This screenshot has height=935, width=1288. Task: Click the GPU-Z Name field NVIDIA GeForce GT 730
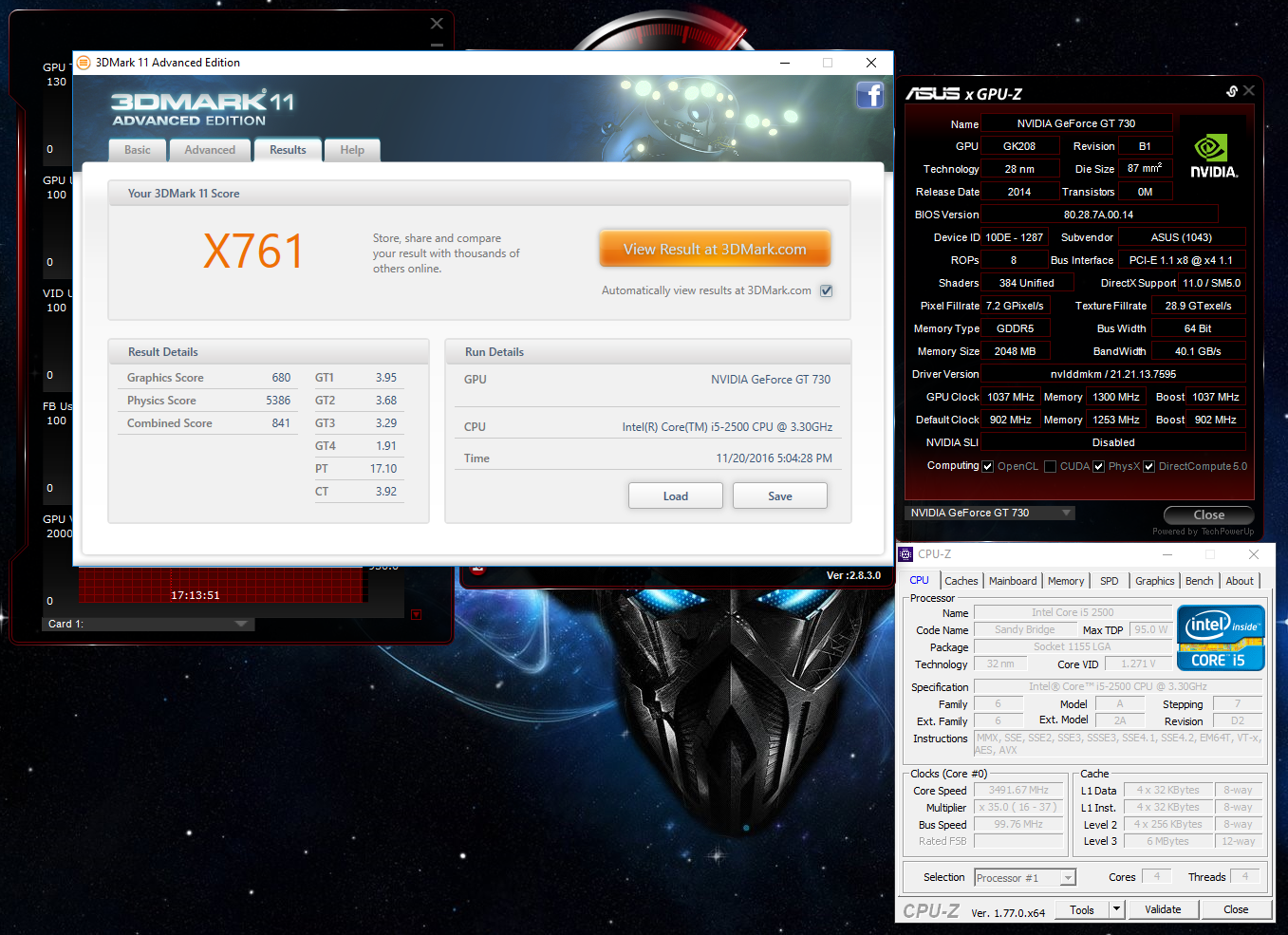coord(1076,123)
